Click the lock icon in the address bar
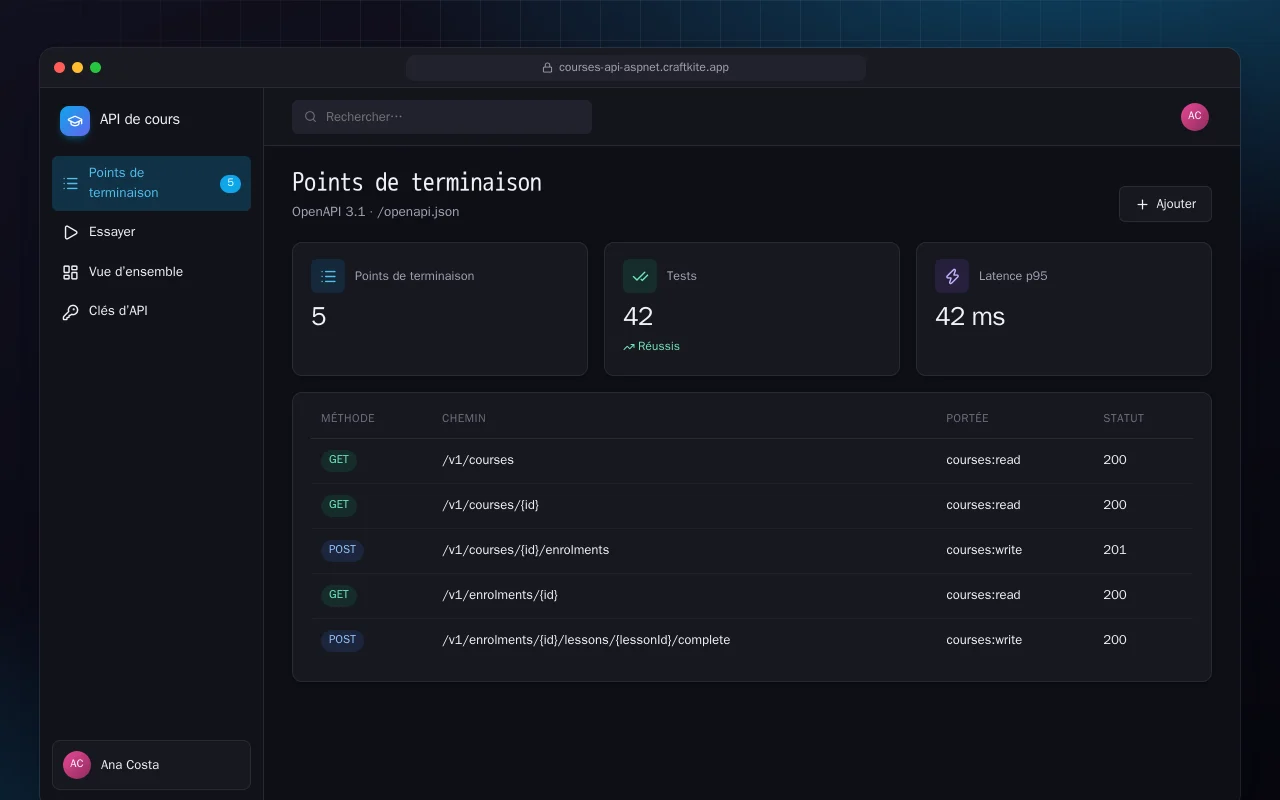Image resolution: width=1280 pixels, height=800 pixels. tap(547, 68)
